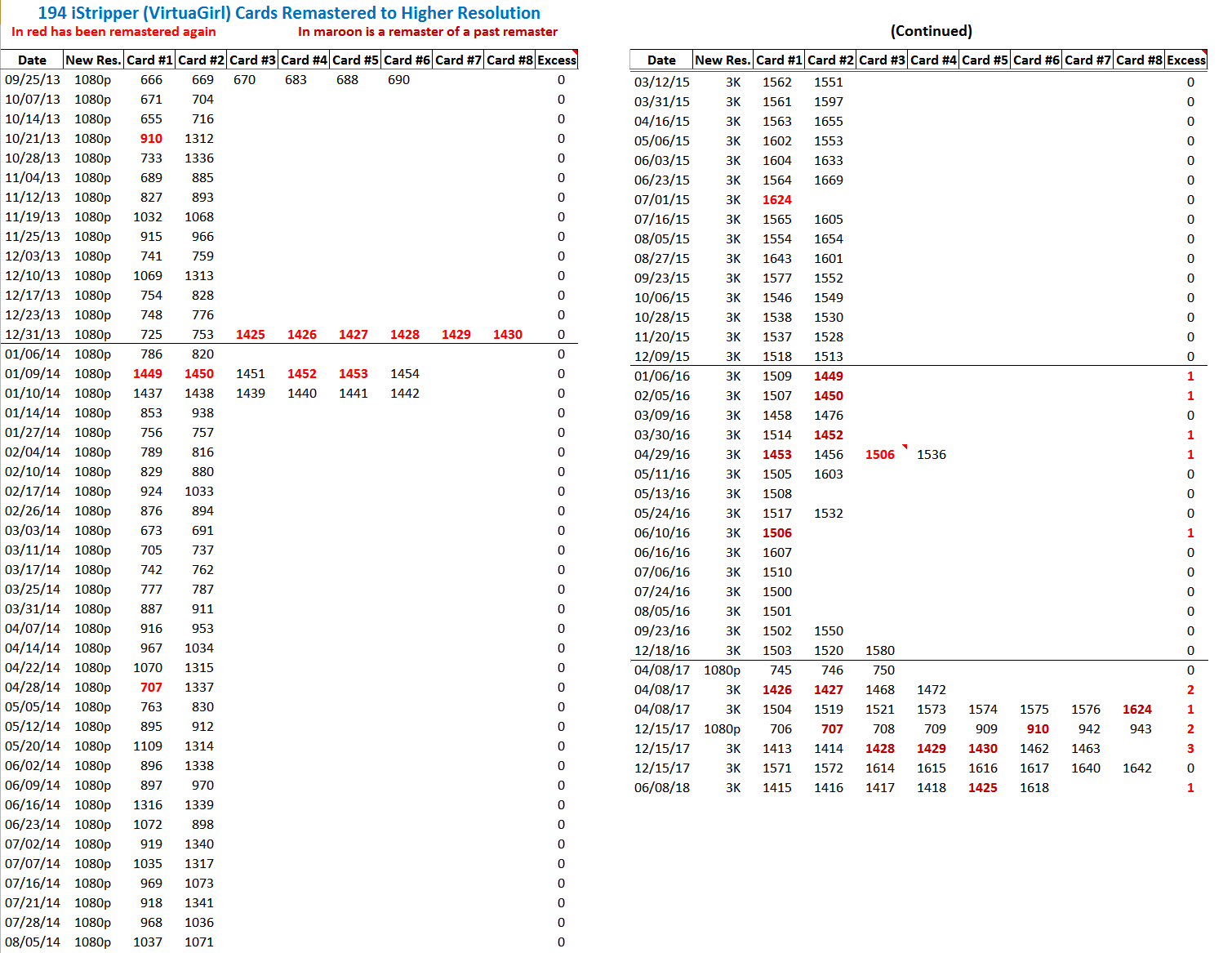Click the date 07/01/15

pyautogui.click(x=662, y=200)
